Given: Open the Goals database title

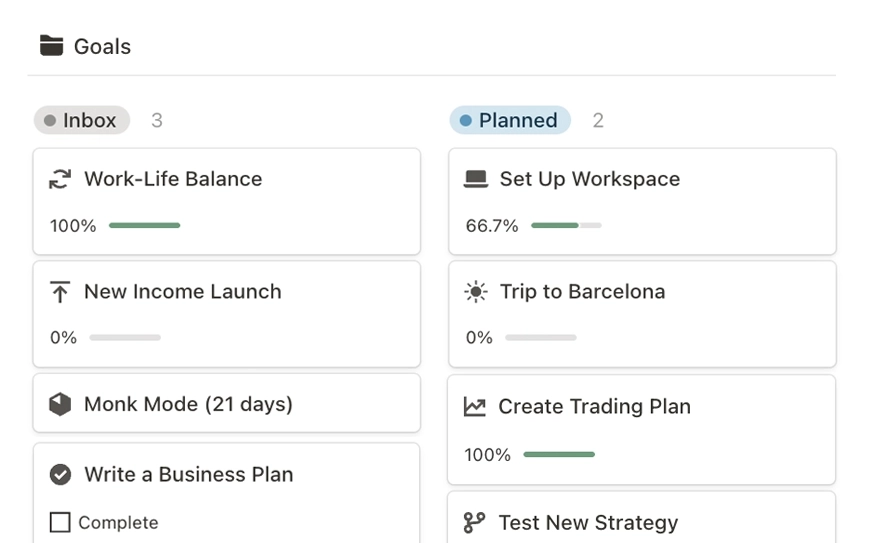Looking at the screenshot, I should [x=102, y=46].
